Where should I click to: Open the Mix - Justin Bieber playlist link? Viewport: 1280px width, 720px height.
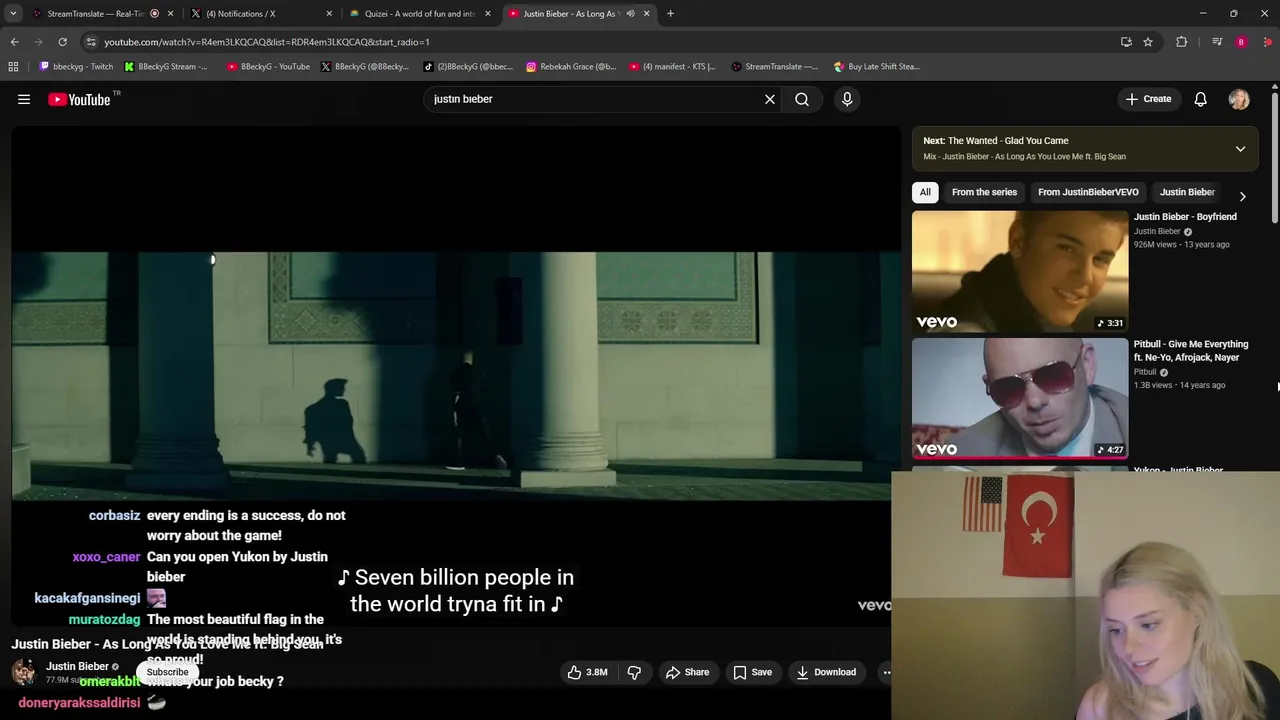tap(1024, 157)
